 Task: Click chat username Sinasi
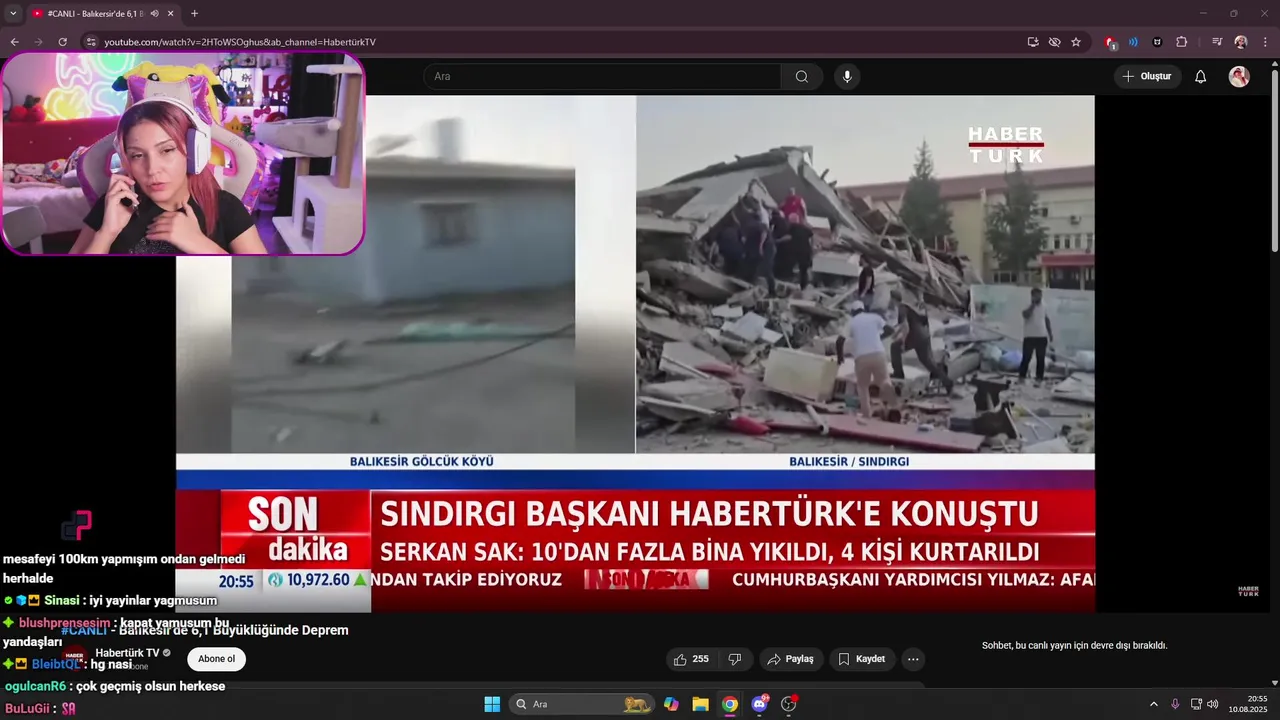coord(61,600)
